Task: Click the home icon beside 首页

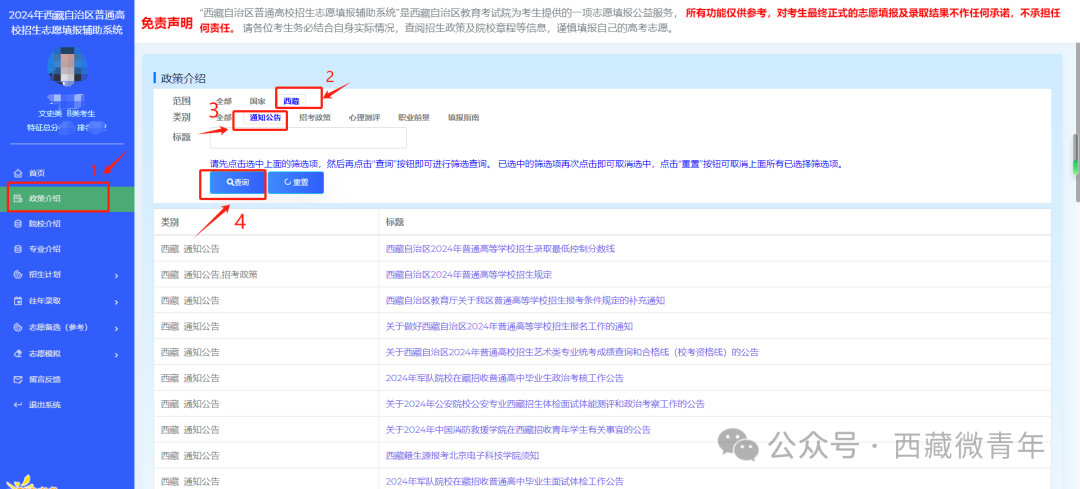Action: coord(19,173)
